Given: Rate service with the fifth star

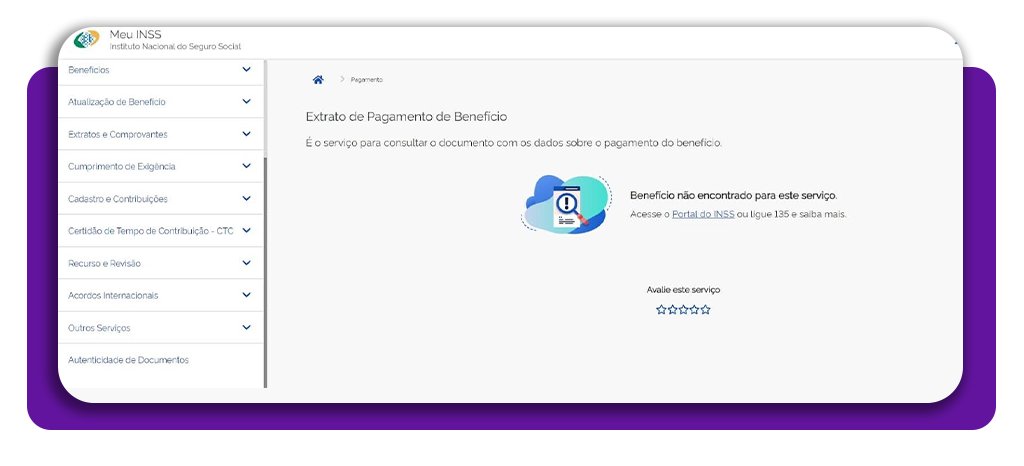Looking at the screenshot, I should coord(705,310).
